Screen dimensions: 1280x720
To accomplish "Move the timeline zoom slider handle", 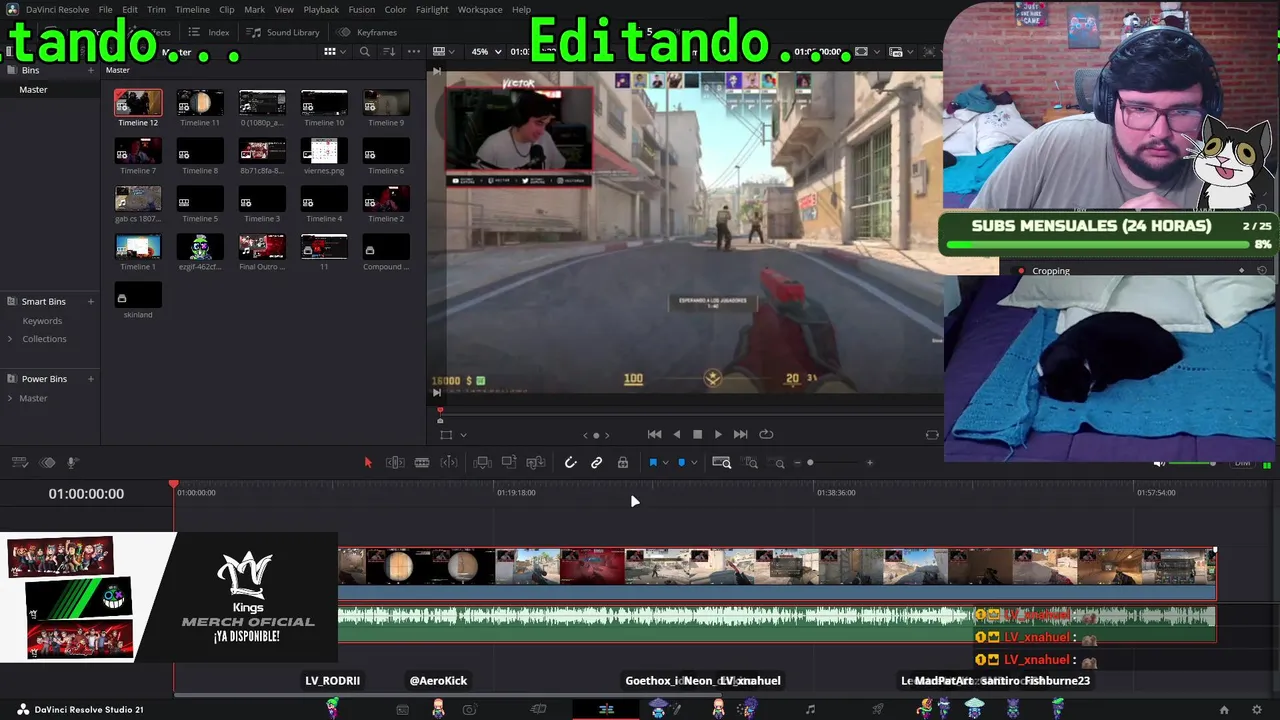I will pyautogui.click(x=810, y=462).
